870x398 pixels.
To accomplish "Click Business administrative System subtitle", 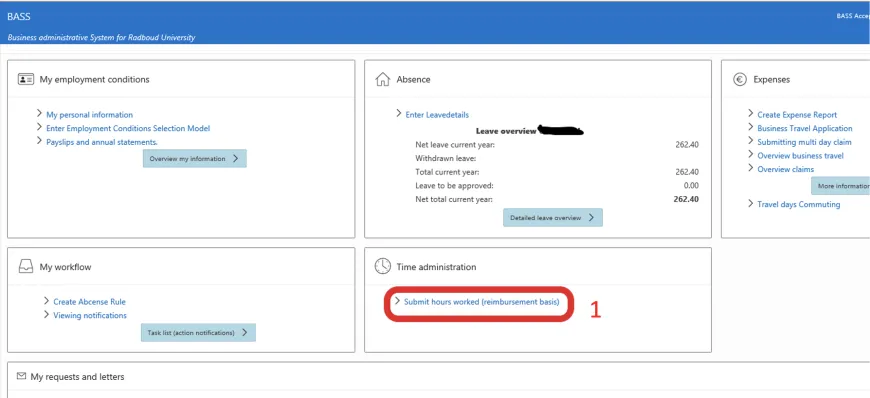I will pos(102,38).
